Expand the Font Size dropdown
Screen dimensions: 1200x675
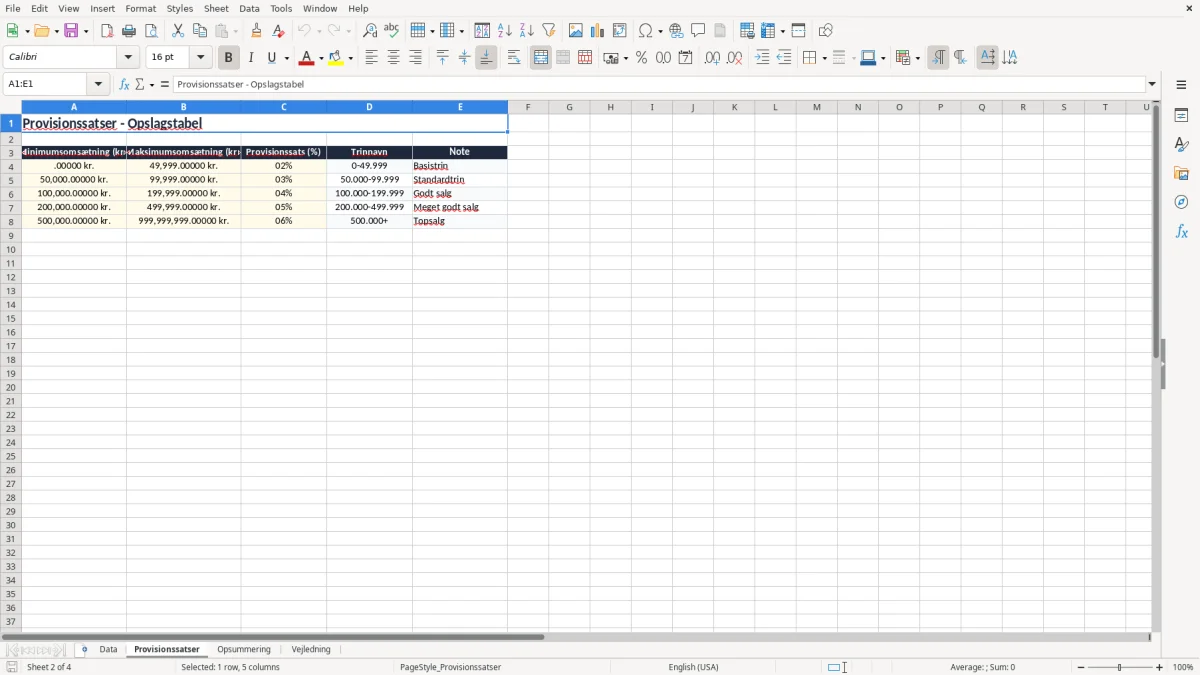point(200,58)
